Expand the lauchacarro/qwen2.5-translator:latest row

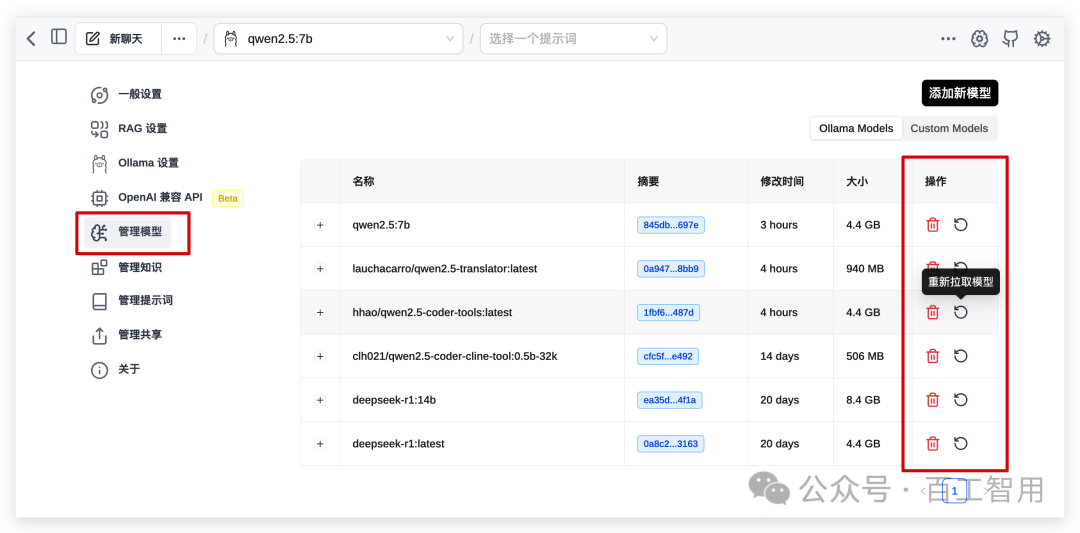pos(320,269)
